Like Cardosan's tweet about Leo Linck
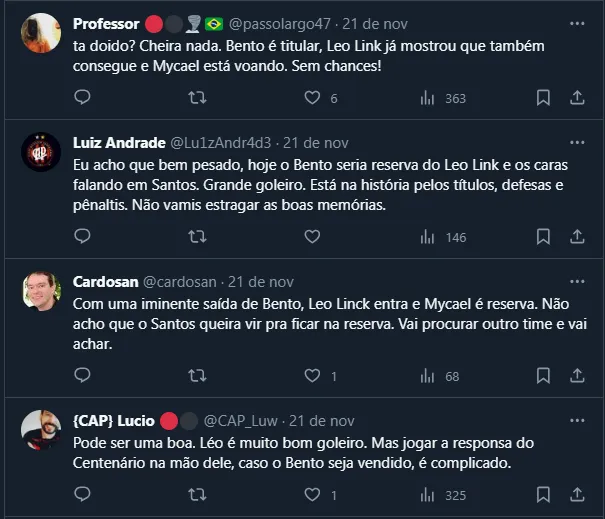 [x=312, y=376]
